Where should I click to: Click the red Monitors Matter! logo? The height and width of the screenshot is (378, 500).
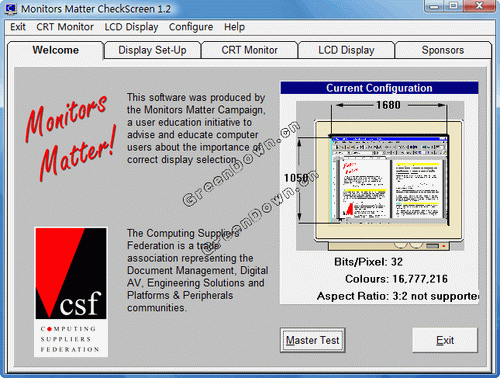tap(71, 137)
